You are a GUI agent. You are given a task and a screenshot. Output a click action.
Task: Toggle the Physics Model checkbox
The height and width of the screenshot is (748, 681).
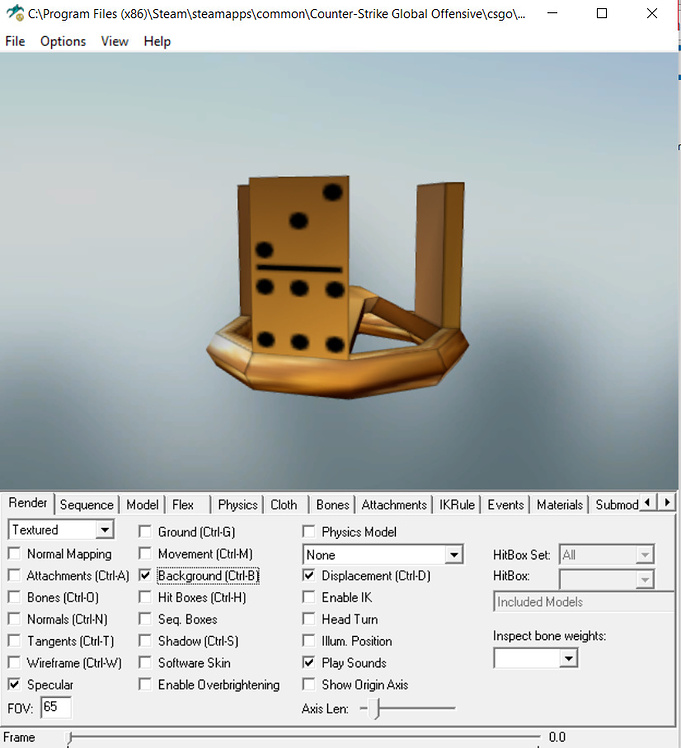[x=309, y=531]
